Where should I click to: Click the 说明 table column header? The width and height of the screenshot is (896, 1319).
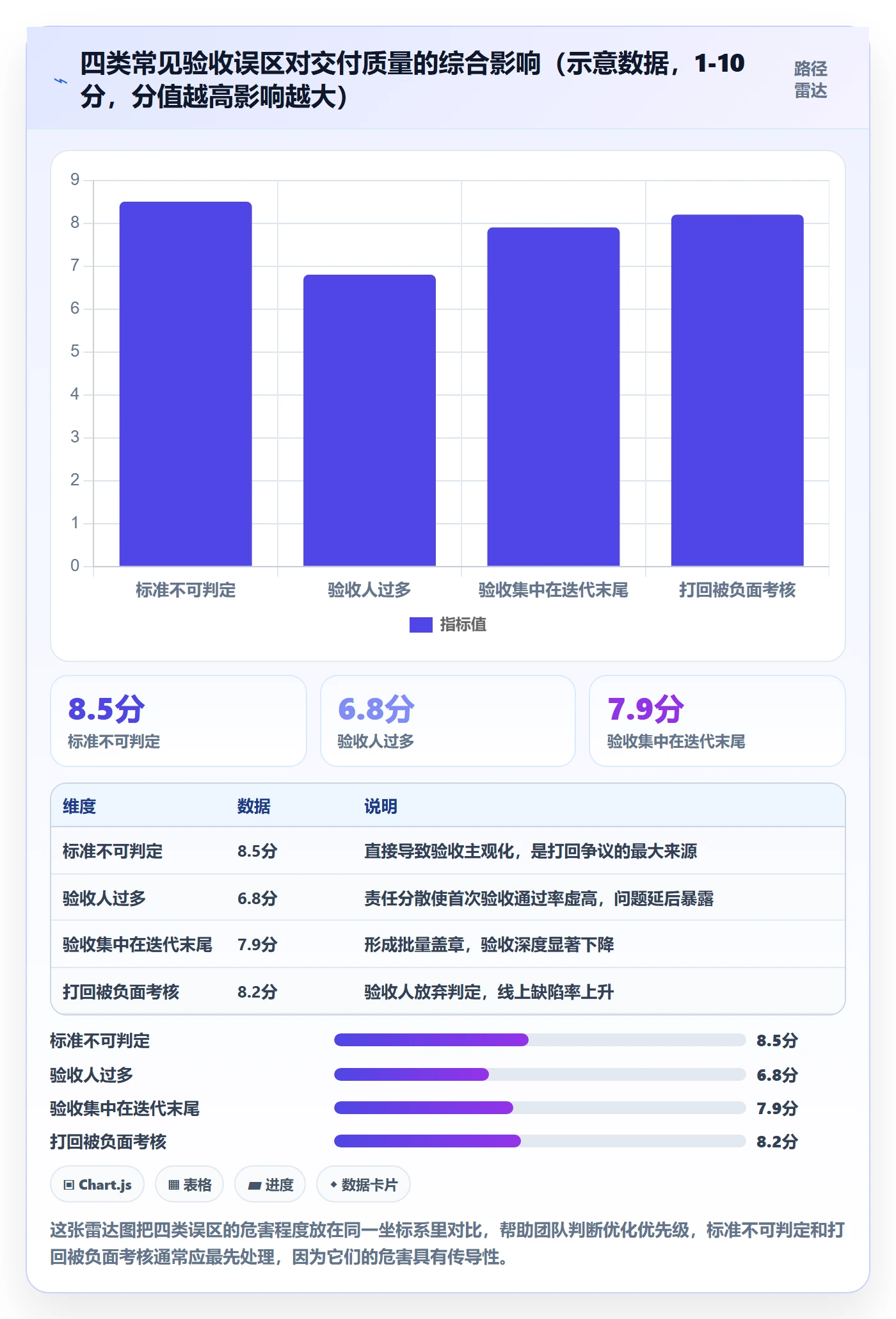(381, 806)
